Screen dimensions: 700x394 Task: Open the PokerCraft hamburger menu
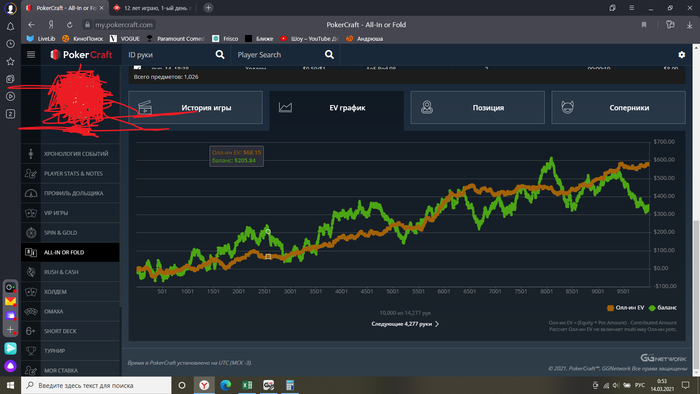31,54
